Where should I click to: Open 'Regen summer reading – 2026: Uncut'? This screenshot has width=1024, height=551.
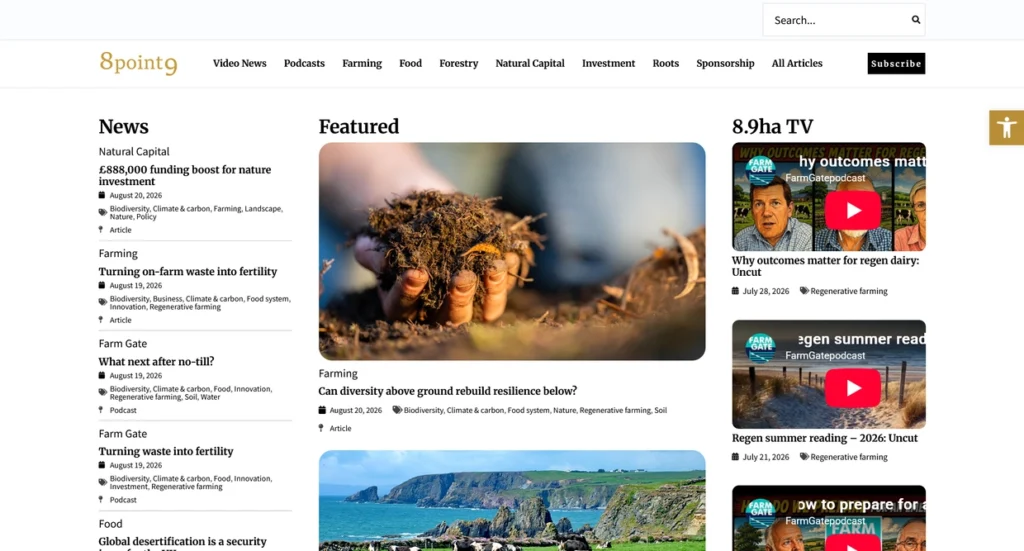click(825, 438)
